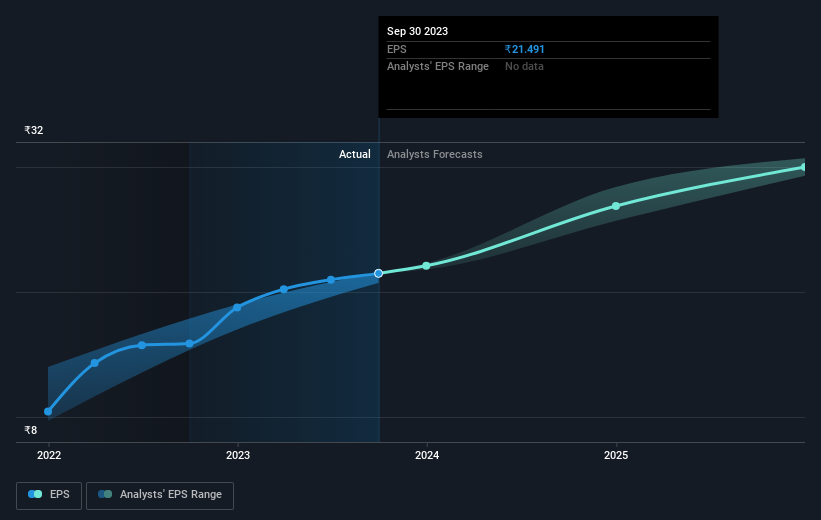Click the 2025 x-axis label
Viewport: 821px width, 520px height.
coord(616,456)
